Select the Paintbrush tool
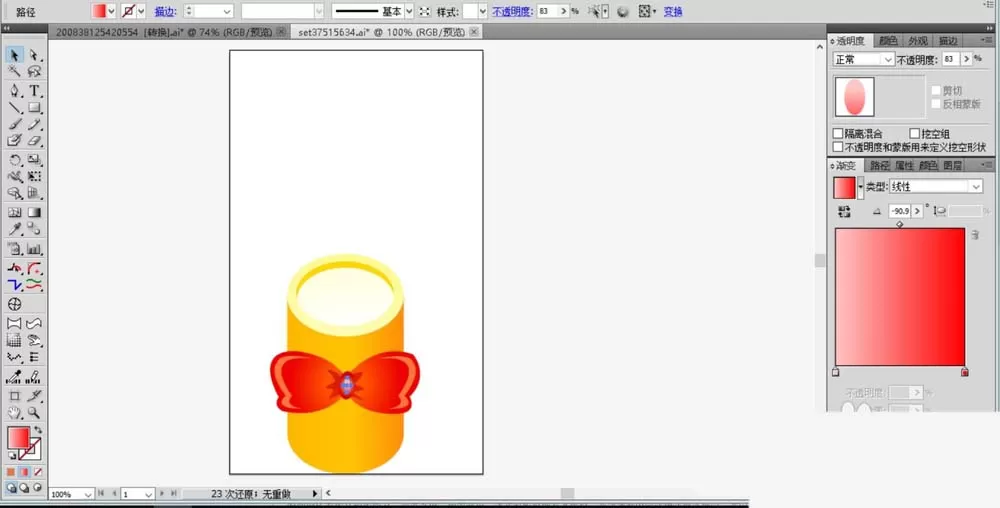This screenshot has height=508, width=1000. (x=14, y=124)
